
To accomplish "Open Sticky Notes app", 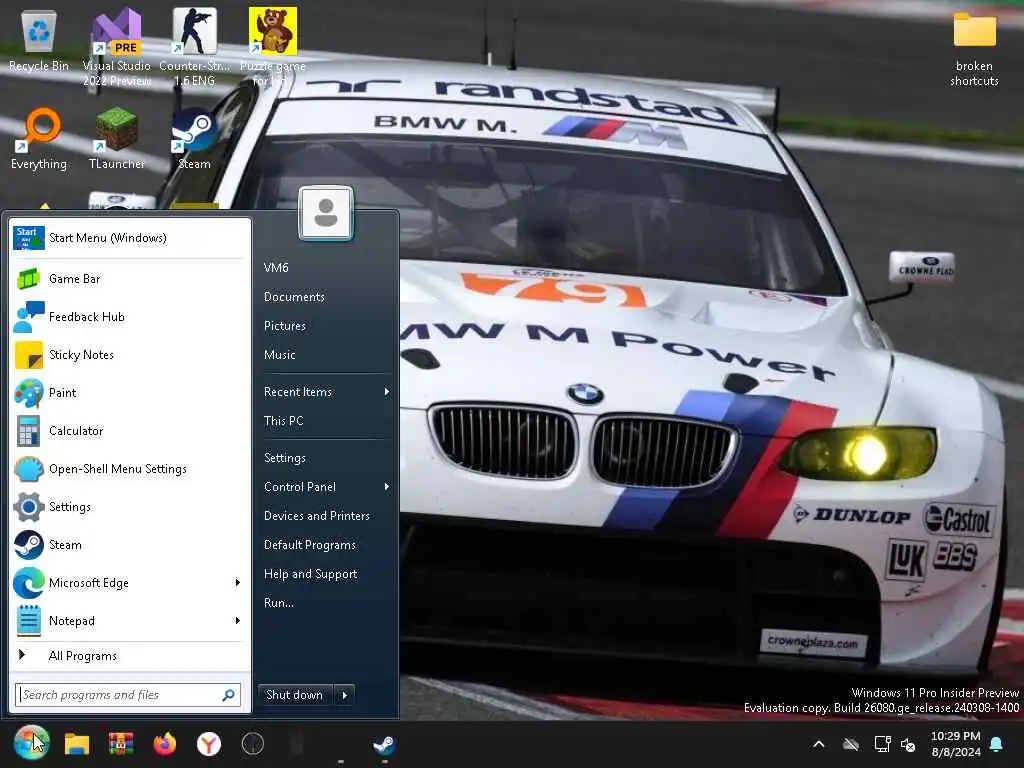I will [129, 355].
